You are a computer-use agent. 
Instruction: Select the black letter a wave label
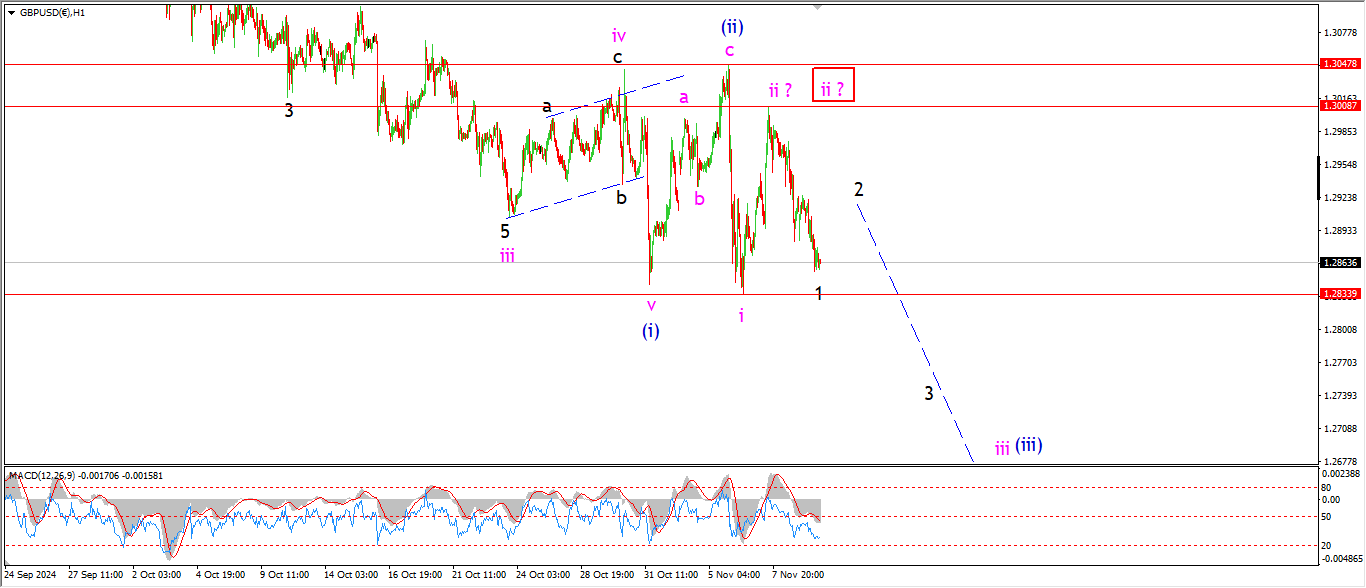[547, 106]
